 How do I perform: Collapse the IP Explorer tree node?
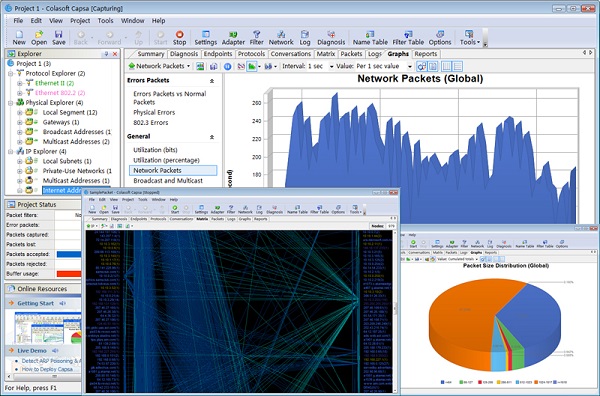coord(11,152)
